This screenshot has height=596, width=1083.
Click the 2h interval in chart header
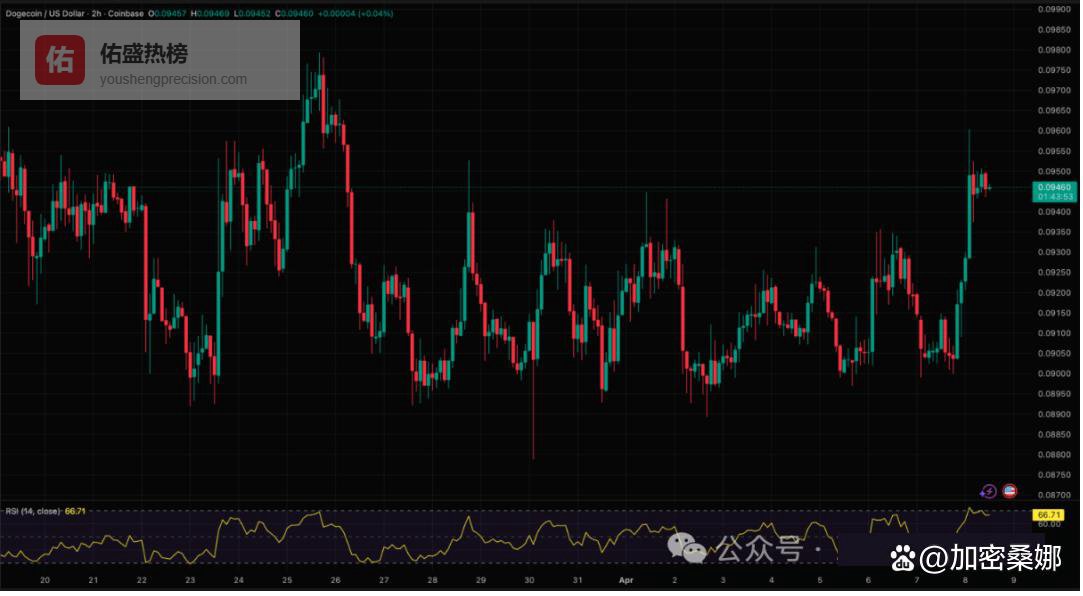point(98,14)
